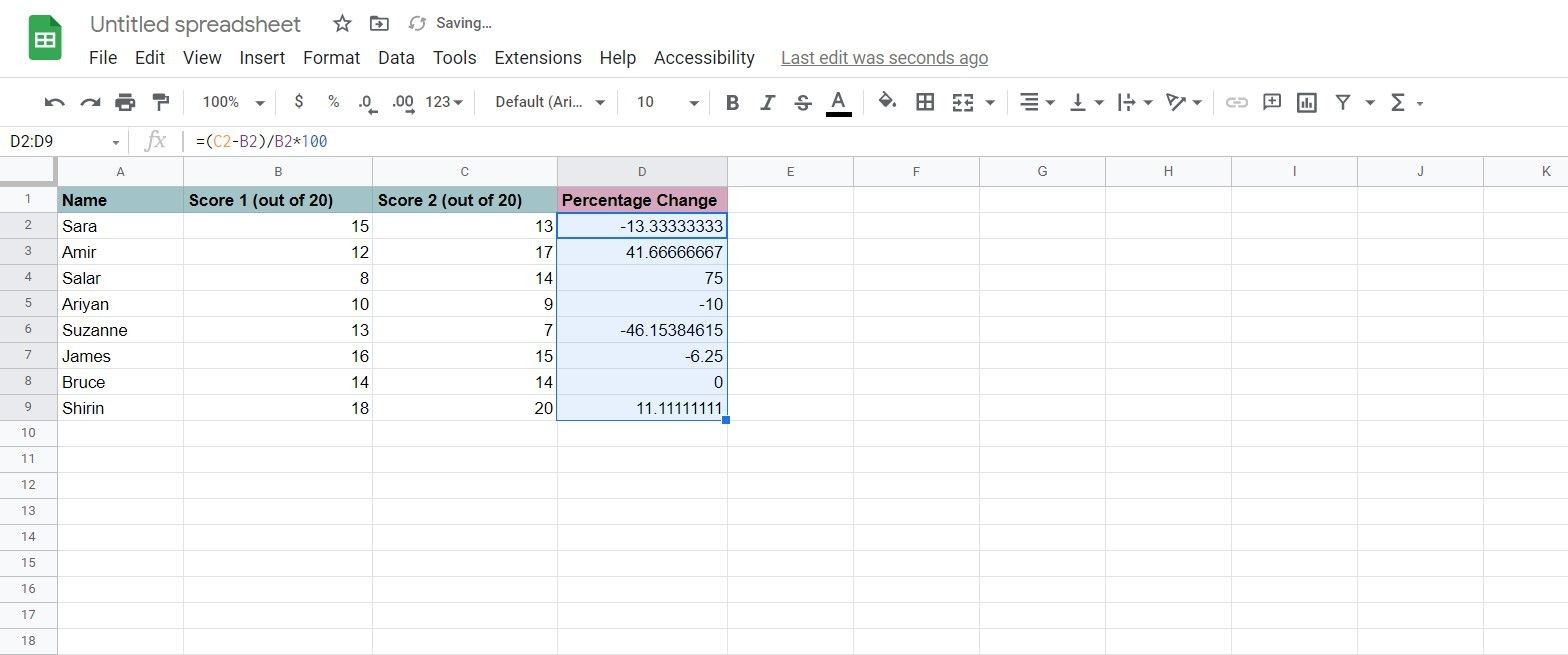Viewport: 1568px width, 655px height.
Task: Open the Last edit was seconds ago link
Action: point(884,58)
